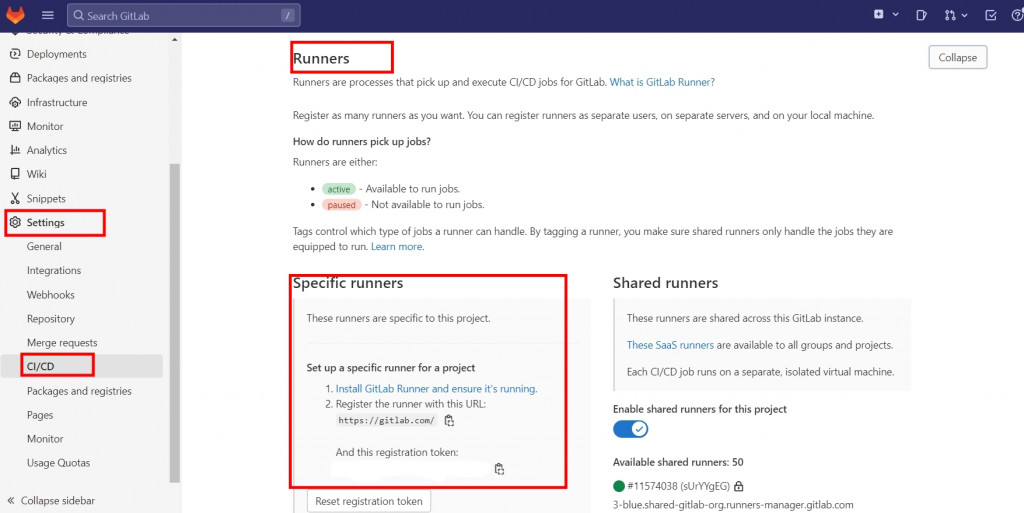Select the Monitor entry under Settings

click(x=44, y=439)
